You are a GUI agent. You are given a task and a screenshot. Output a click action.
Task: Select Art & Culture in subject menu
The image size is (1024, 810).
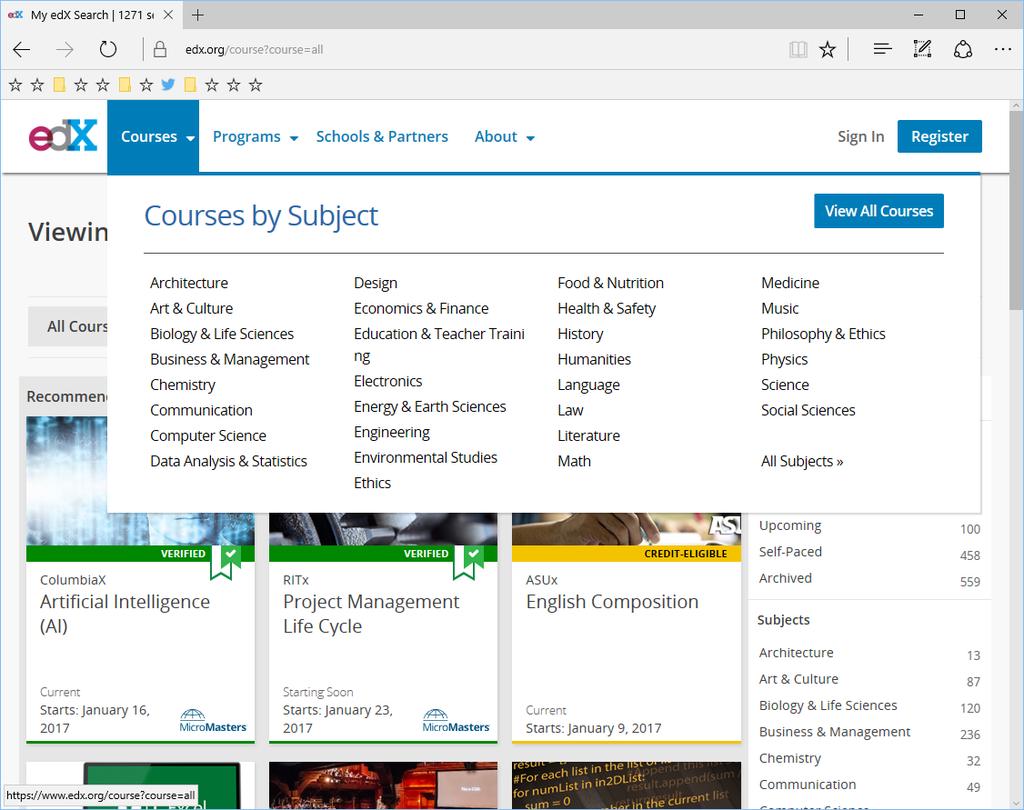[x=191, y=308]
